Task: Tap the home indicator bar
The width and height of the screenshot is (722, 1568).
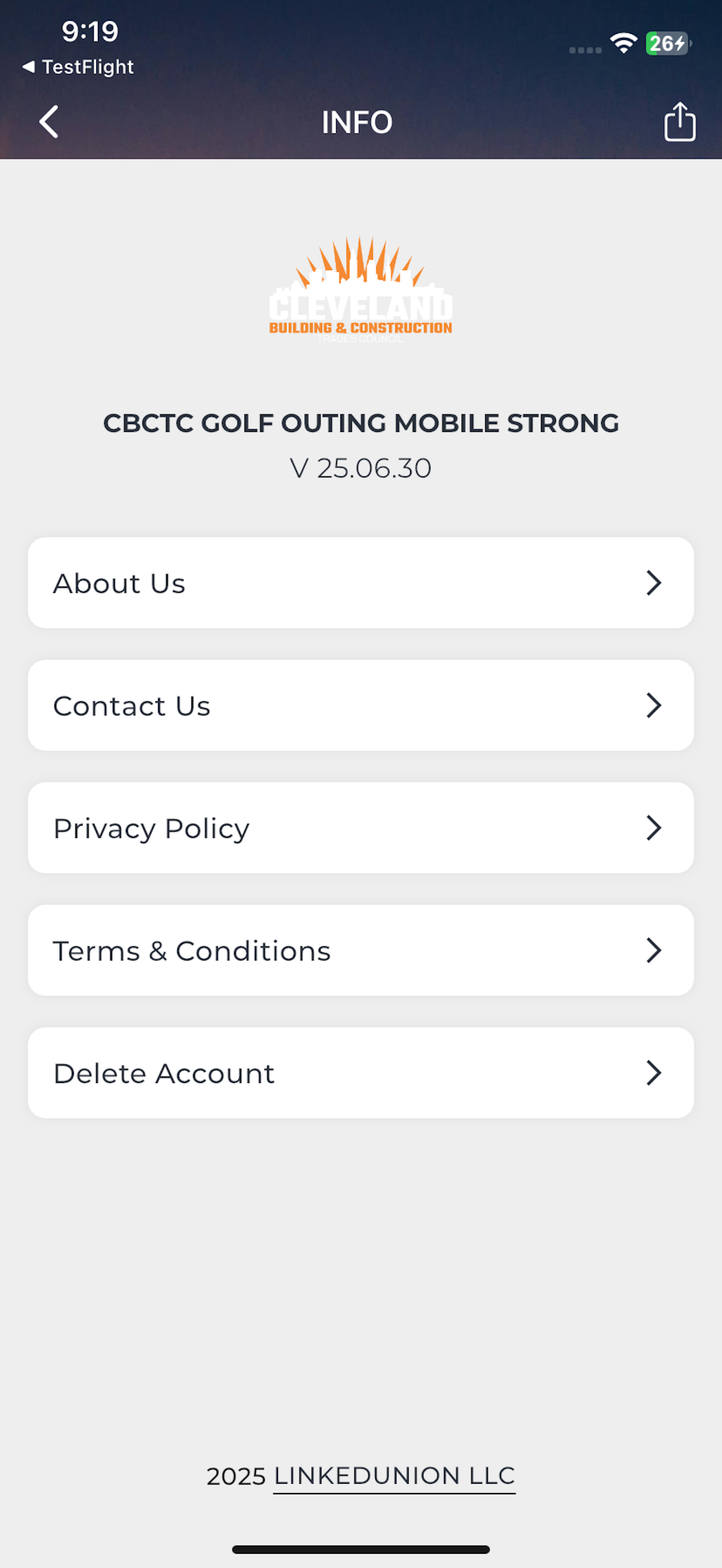Action: 360,1549
